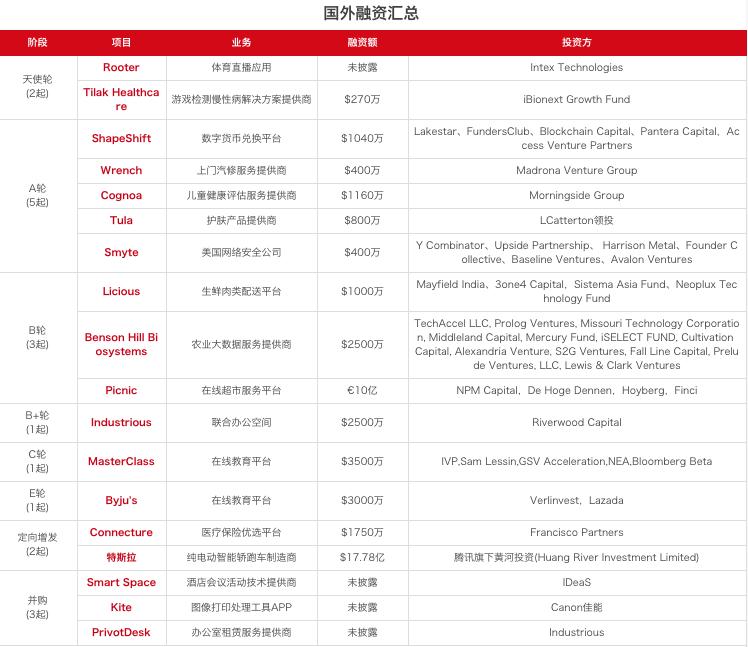
Task: Click the $1040万 funding amount
Action: [362, 138]
